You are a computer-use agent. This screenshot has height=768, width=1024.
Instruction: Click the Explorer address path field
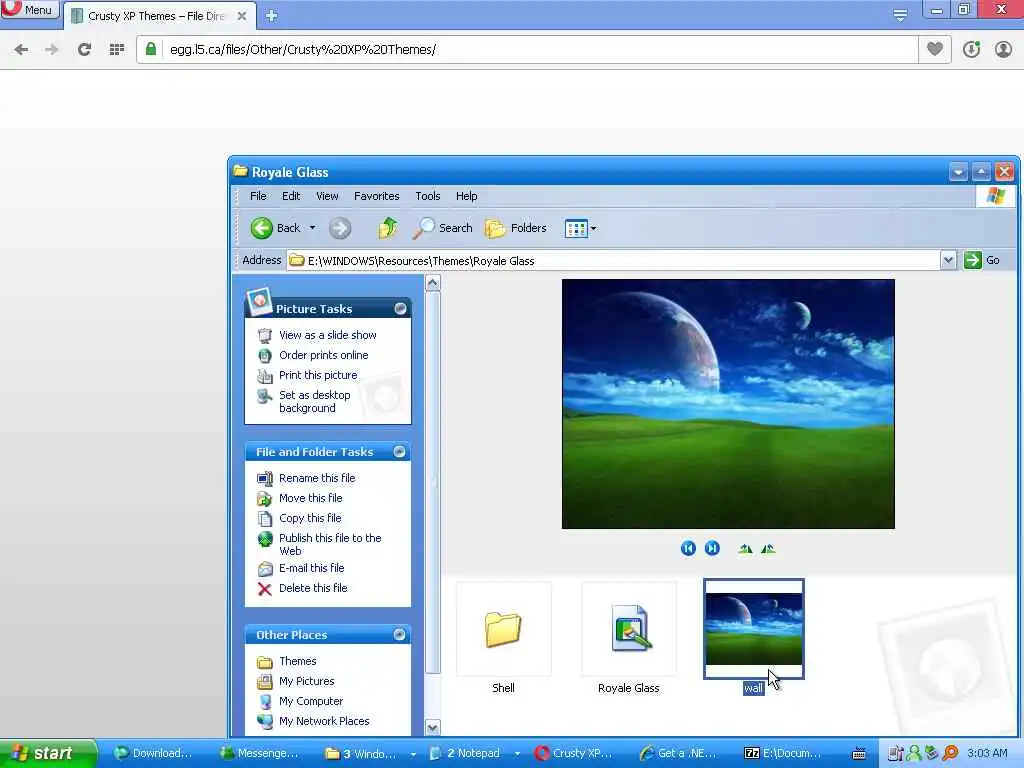(x=614, y=261)
